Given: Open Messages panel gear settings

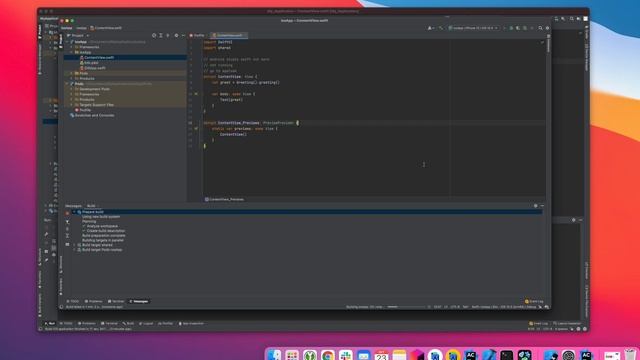Looking at the screenshot, I should coord(536,206).
